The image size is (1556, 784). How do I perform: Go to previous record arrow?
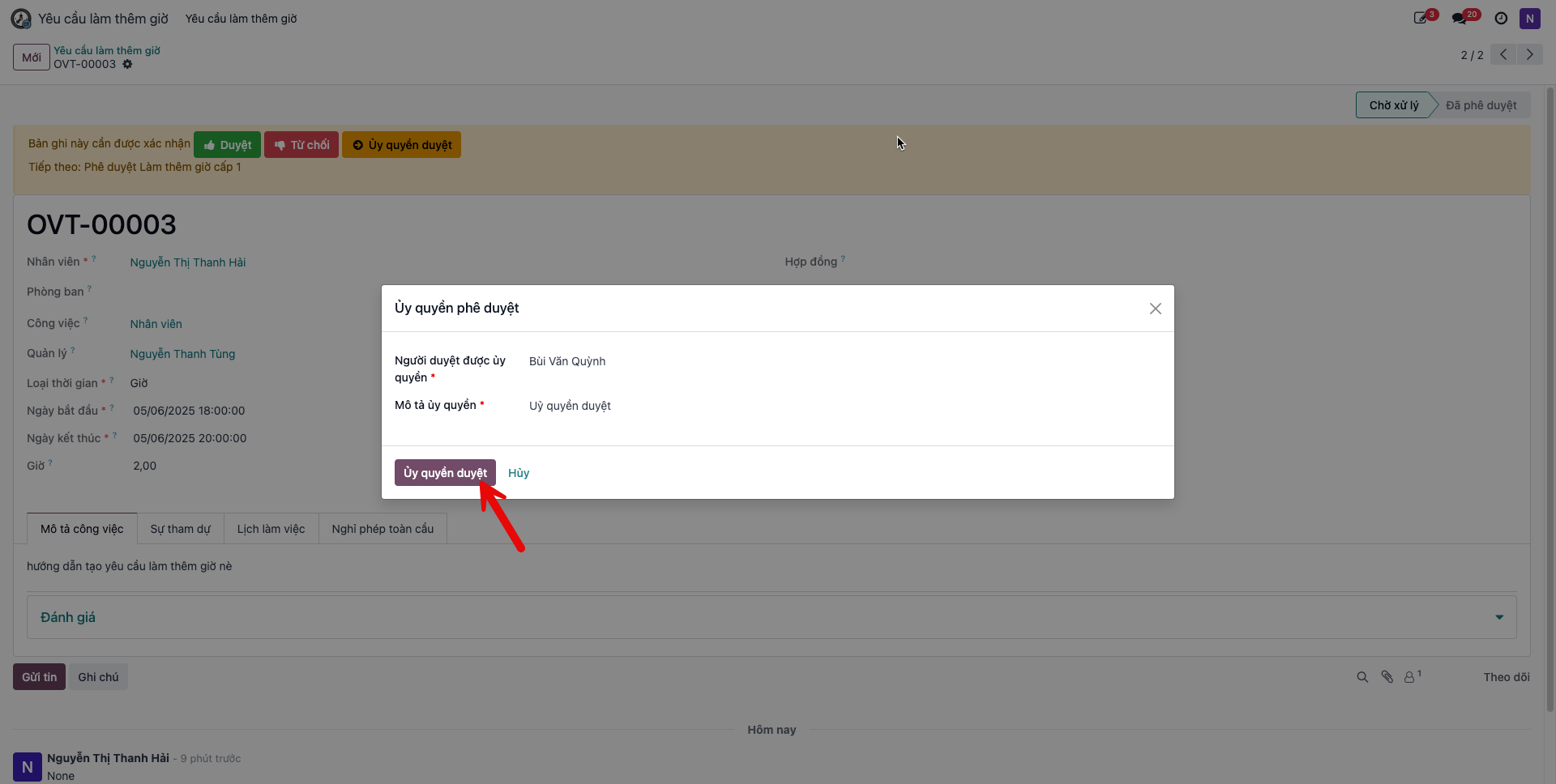coord(1503,54)
